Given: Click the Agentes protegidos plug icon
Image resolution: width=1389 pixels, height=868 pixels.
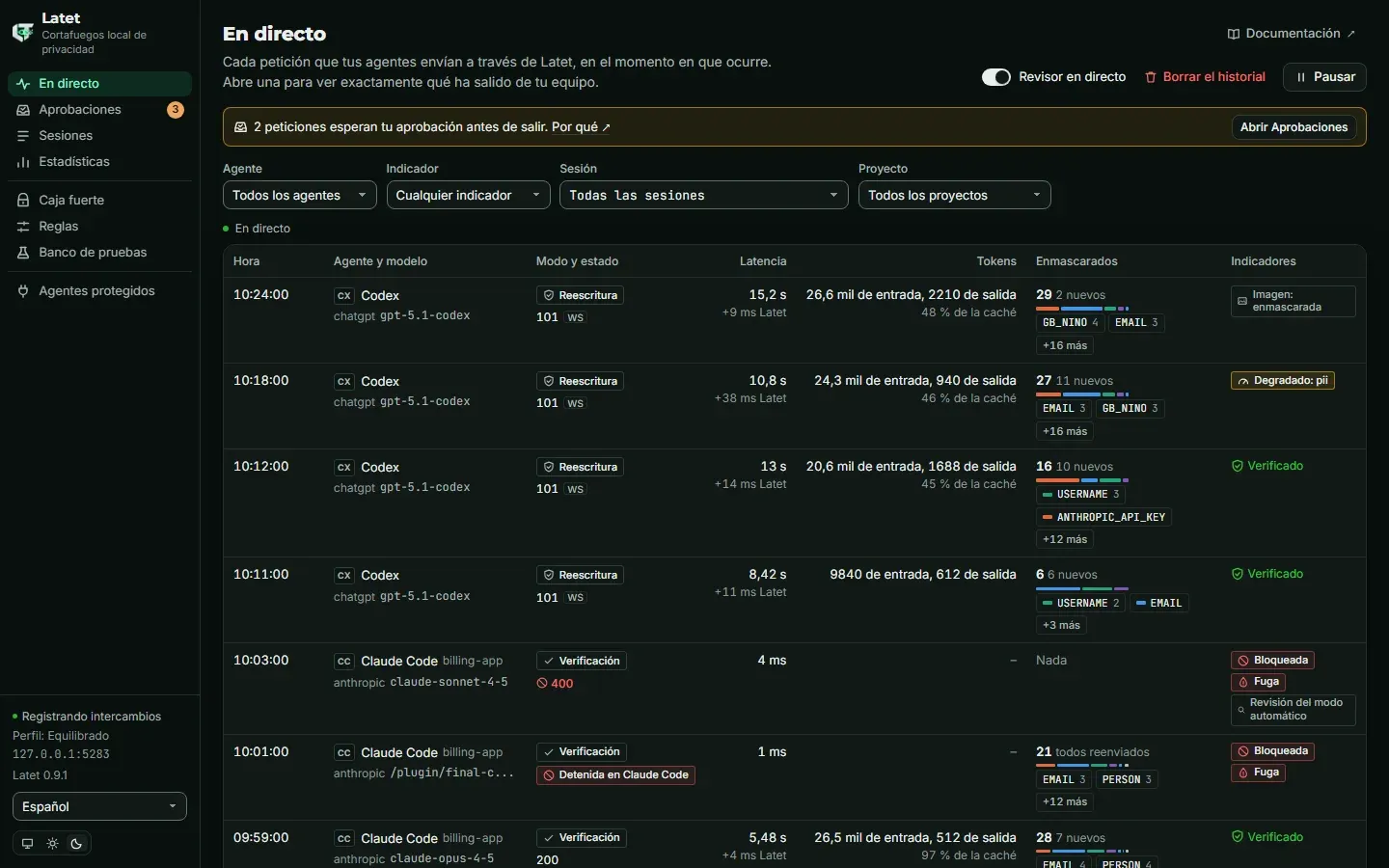Looking at the screenshot, I should (x=23, y=291).
